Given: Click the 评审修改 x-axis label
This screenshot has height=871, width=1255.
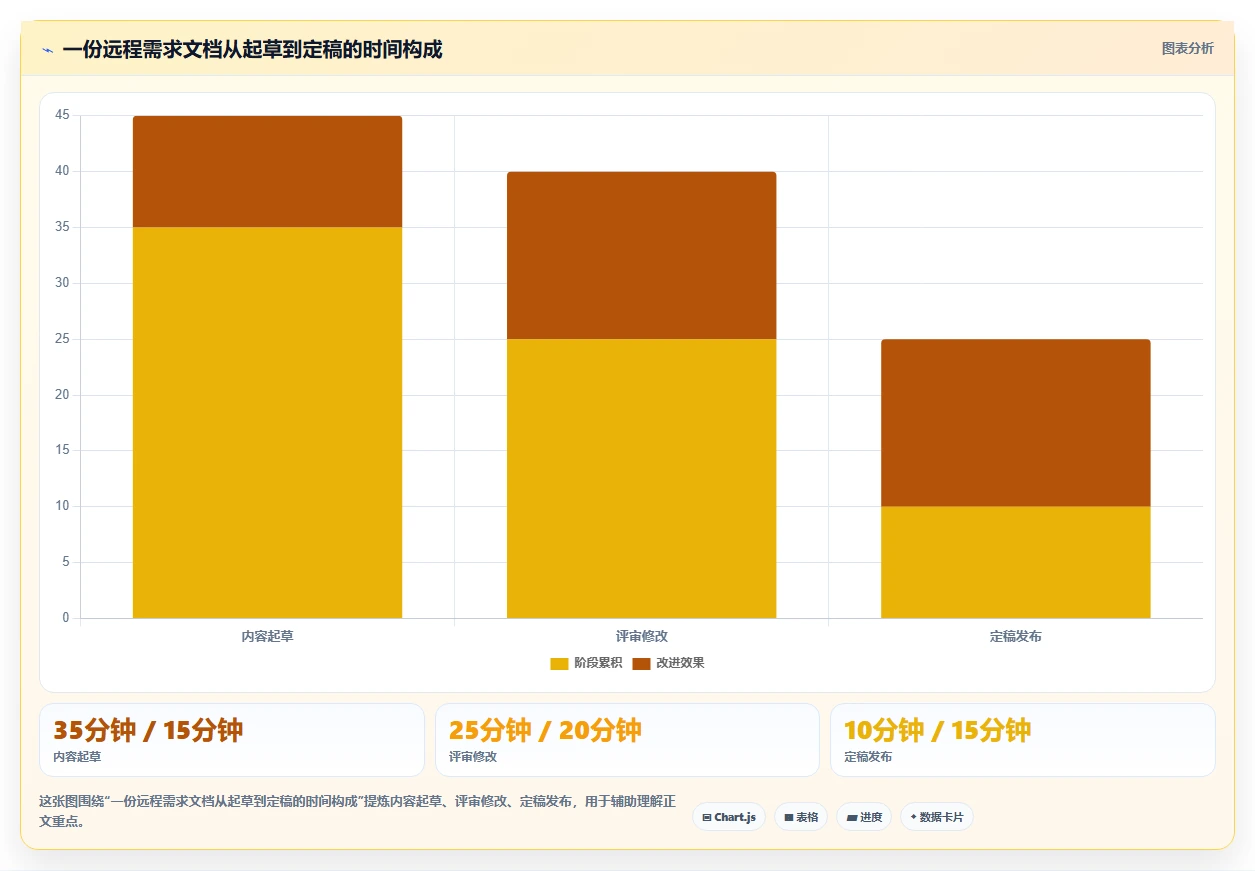Looking at the screenshot, I should coord(641,636).
